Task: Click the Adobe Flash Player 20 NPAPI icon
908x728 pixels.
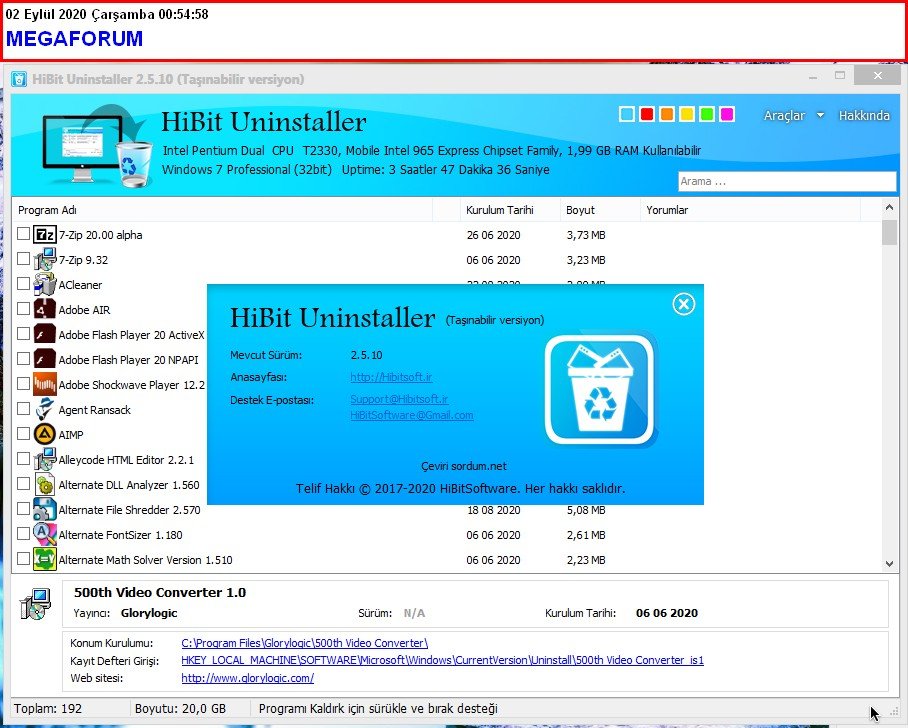Action: 45,359
